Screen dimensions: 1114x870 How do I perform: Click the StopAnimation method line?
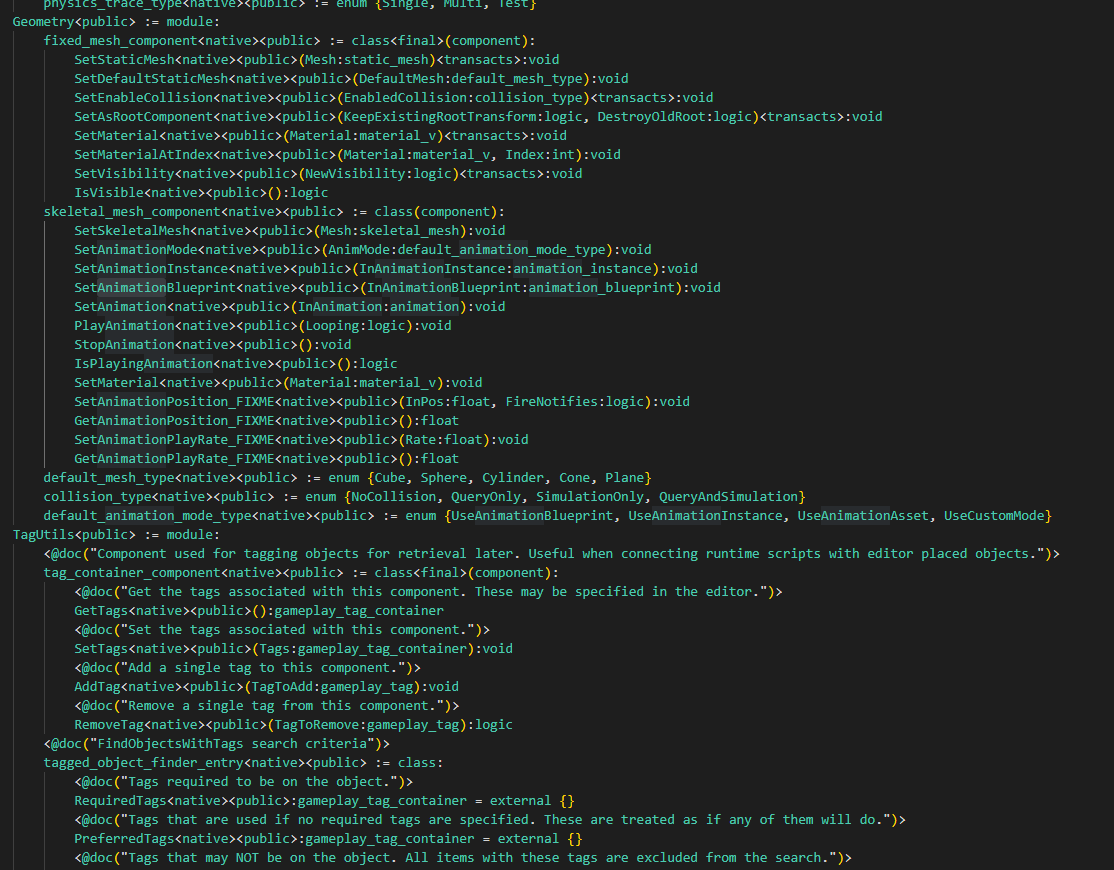tap(212, 344)
